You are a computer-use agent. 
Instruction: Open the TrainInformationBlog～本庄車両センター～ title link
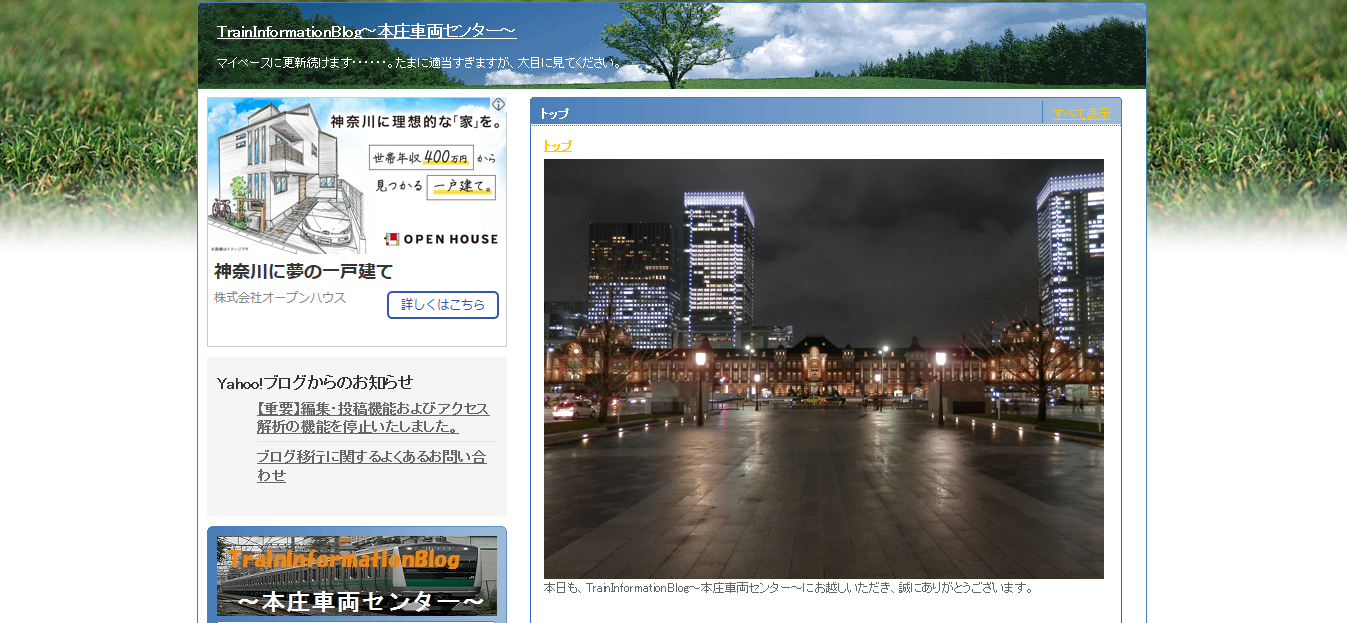click(366, 32)
